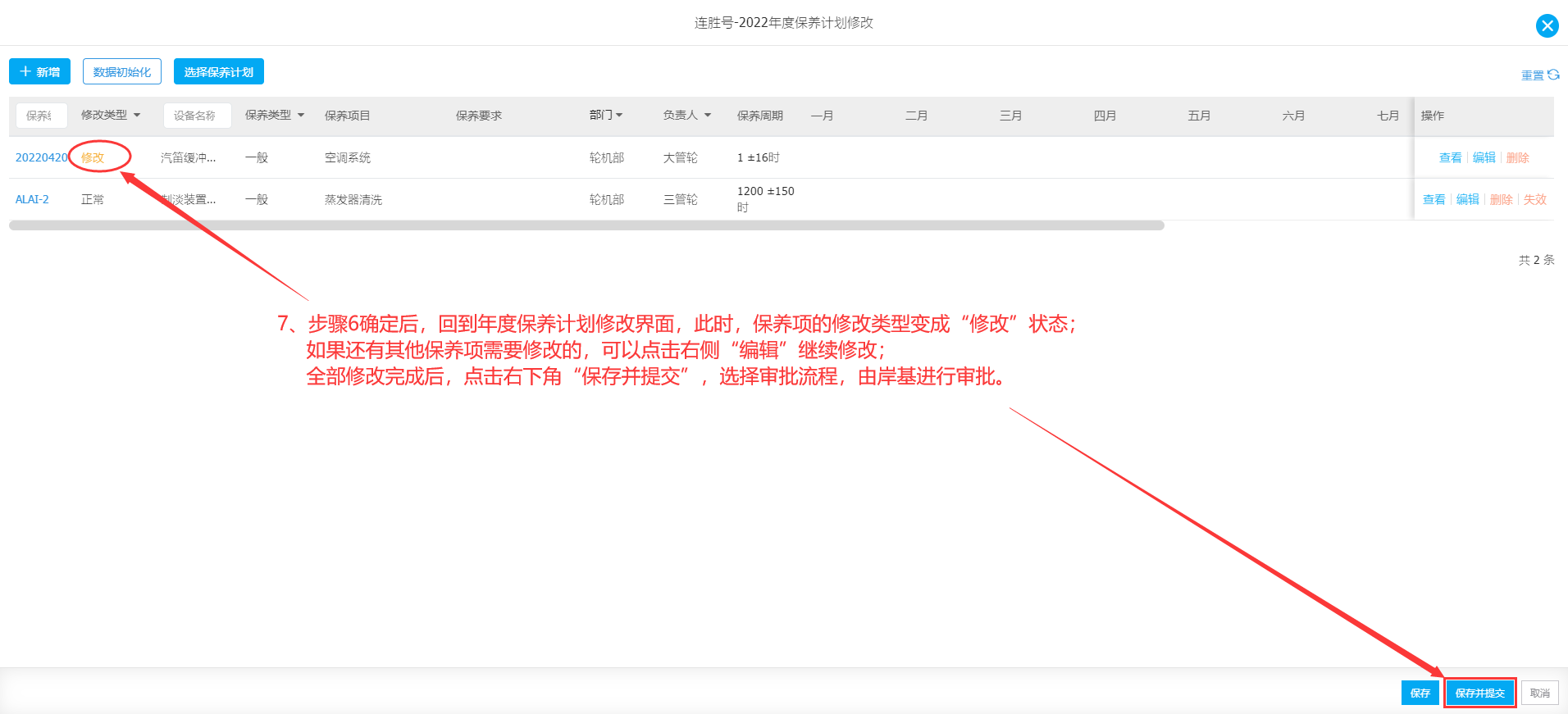Click 编辑 in the 空调系统 row

click(x=1484, y=157)
